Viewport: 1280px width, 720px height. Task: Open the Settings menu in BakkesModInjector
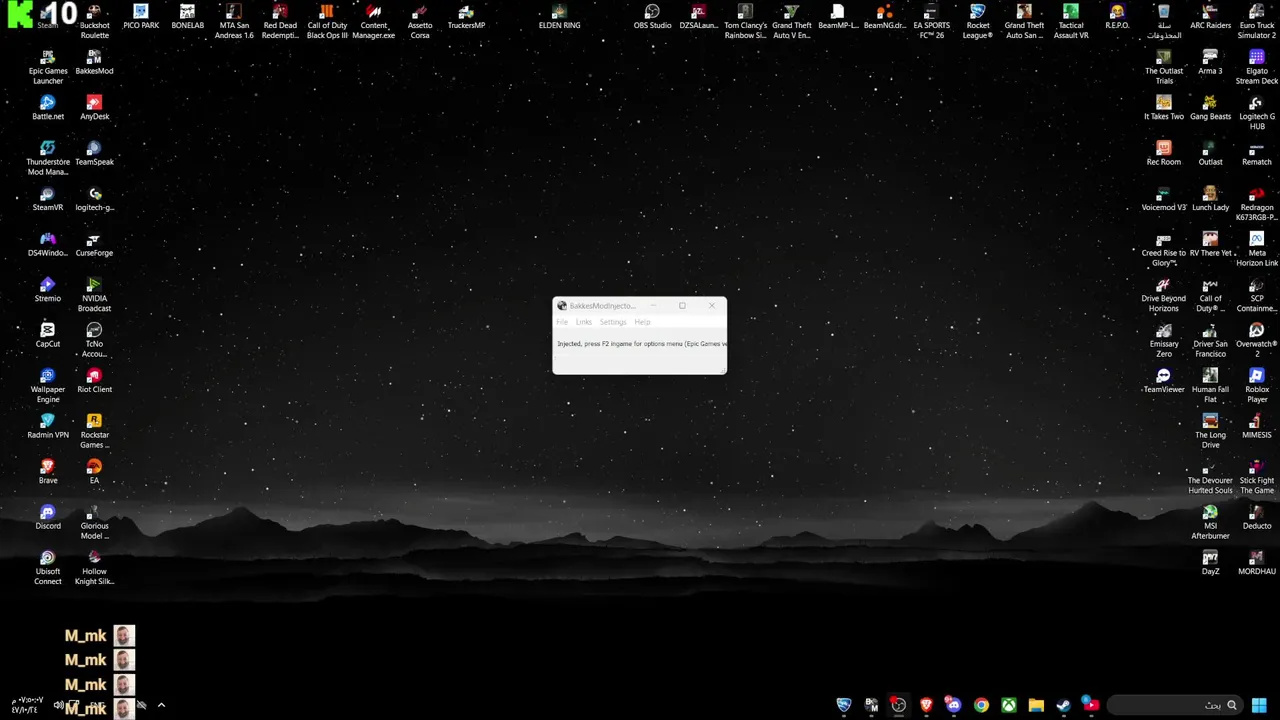pos(613,322)
